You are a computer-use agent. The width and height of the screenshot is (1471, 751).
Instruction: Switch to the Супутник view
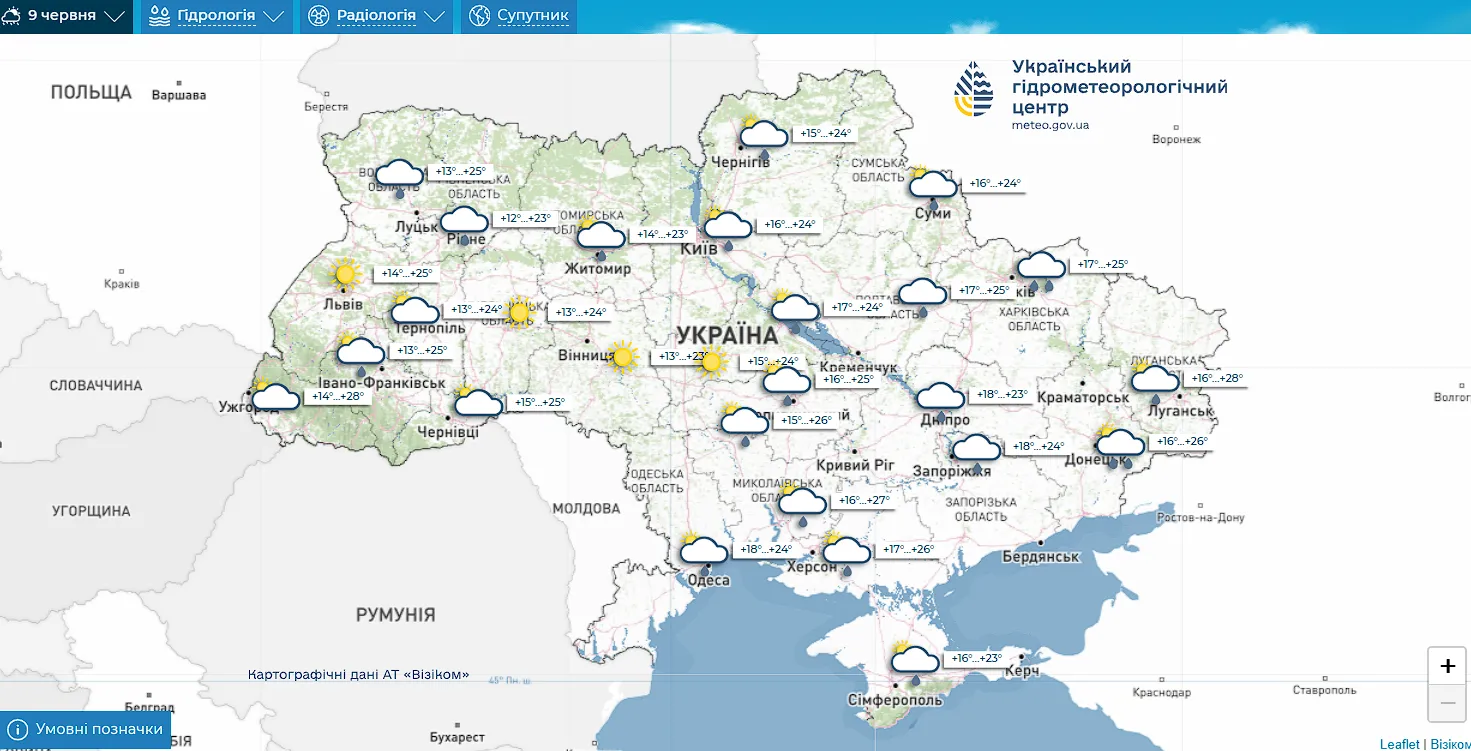coord(519,16)
